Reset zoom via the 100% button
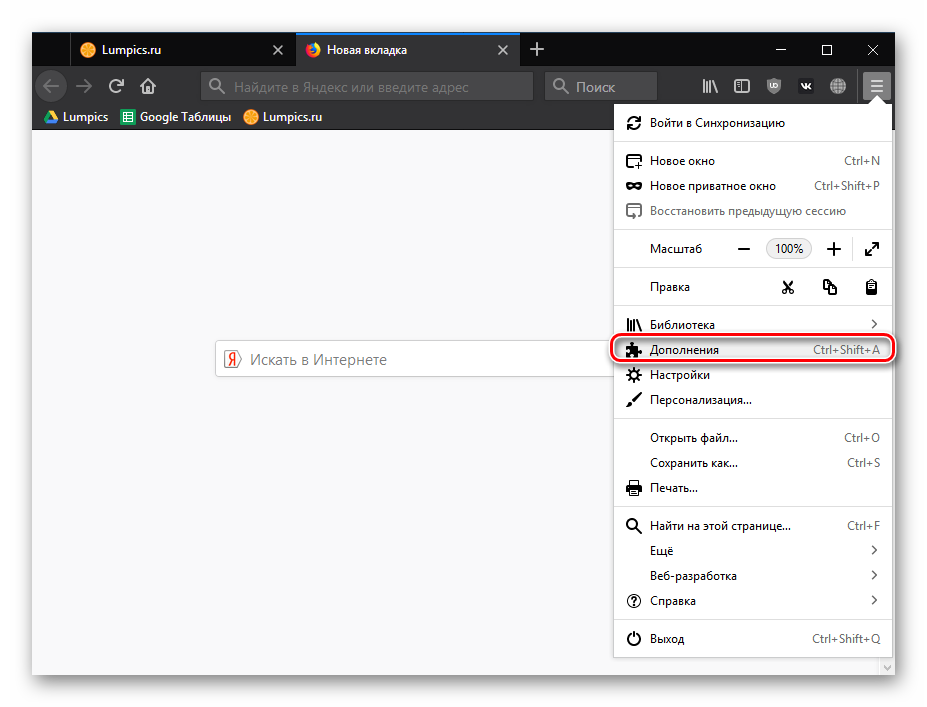The image size is (927, 707). [x=789, y=249]
